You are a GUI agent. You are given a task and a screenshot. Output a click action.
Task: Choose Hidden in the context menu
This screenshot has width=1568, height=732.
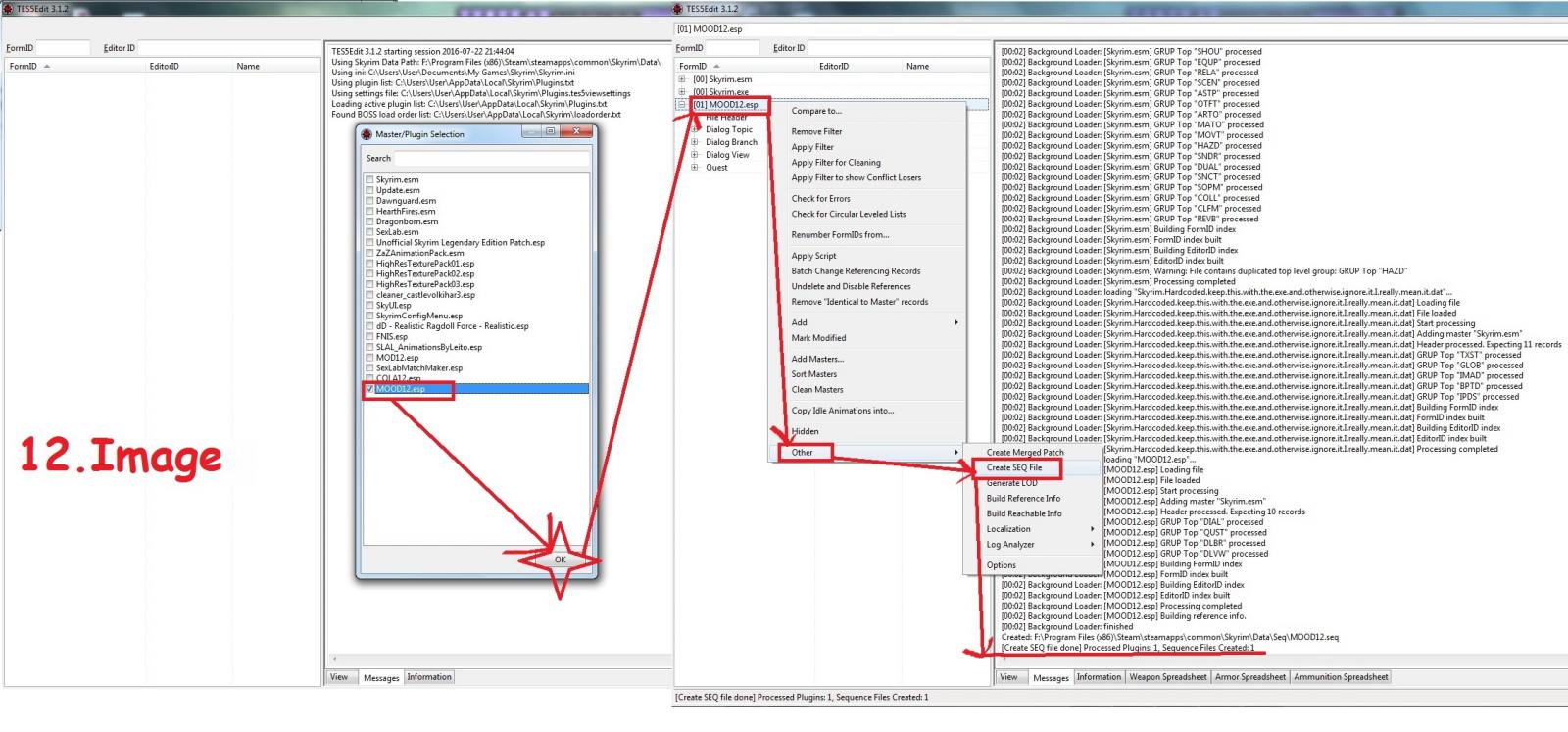click(x=805, y=431)
